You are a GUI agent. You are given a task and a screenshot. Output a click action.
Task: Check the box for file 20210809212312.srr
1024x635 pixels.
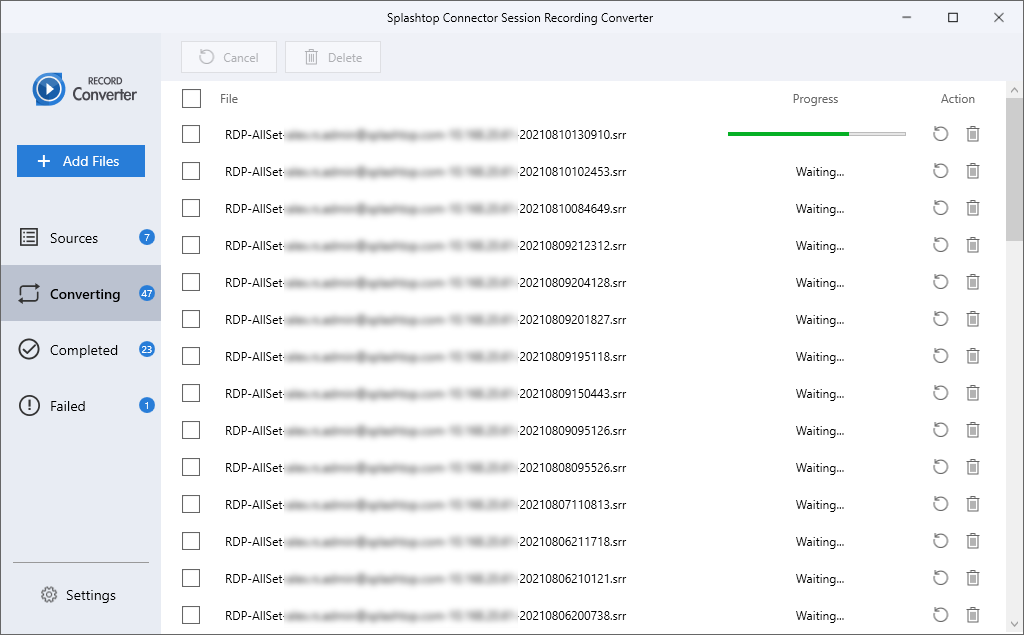pos(191,245)
